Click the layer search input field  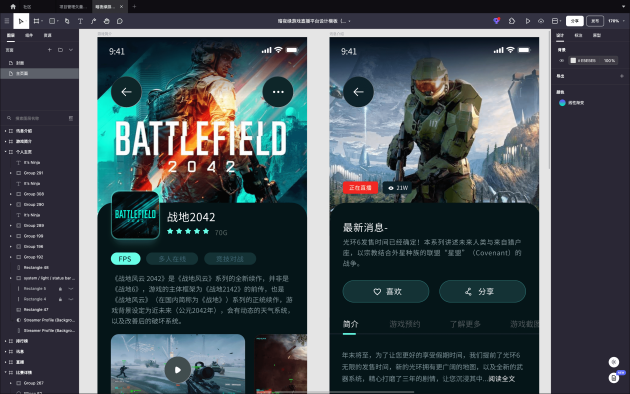(x=39, y=118)
